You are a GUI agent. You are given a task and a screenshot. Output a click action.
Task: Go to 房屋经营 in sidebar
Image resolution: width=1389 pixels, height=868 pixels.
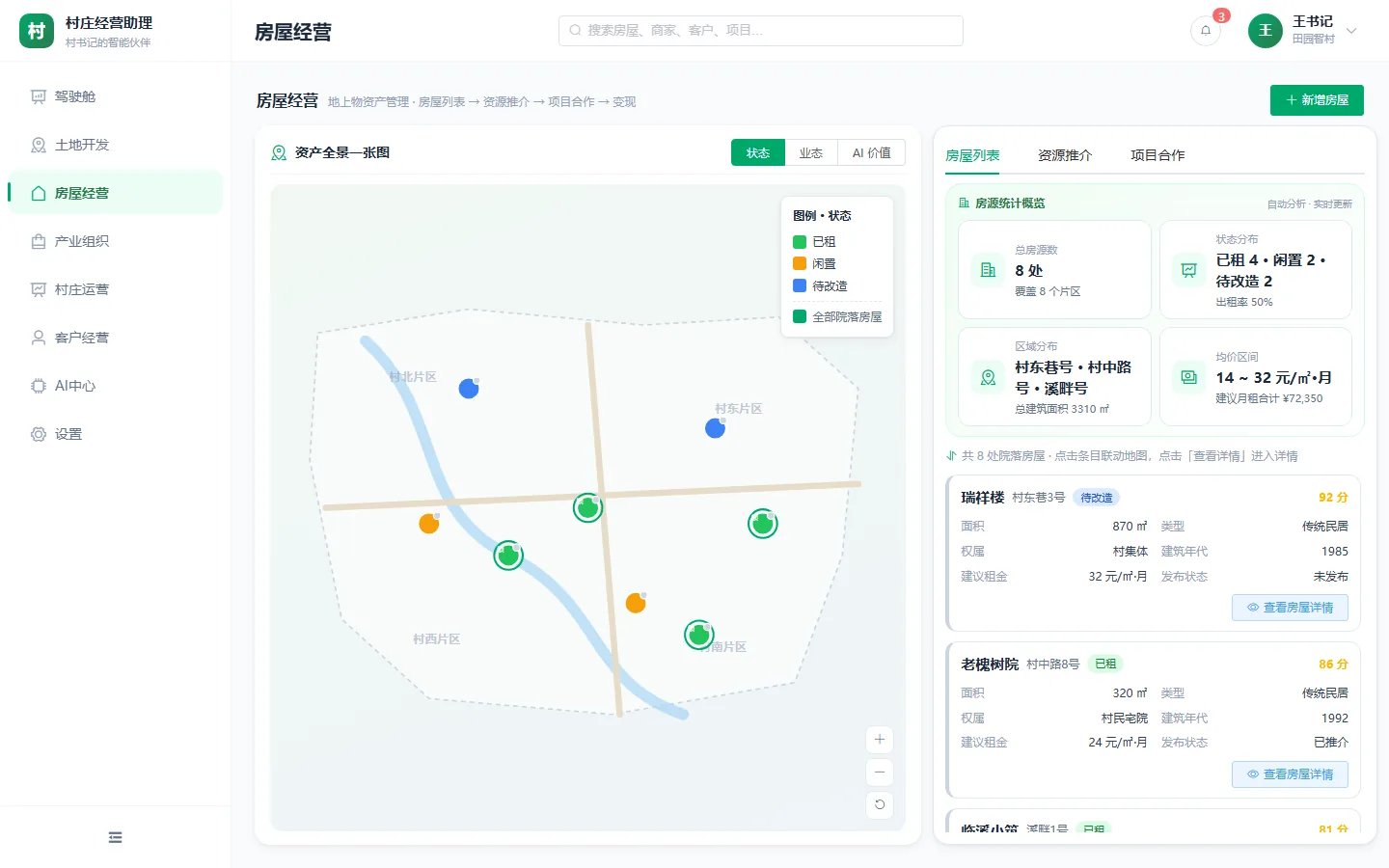[116, 193]
